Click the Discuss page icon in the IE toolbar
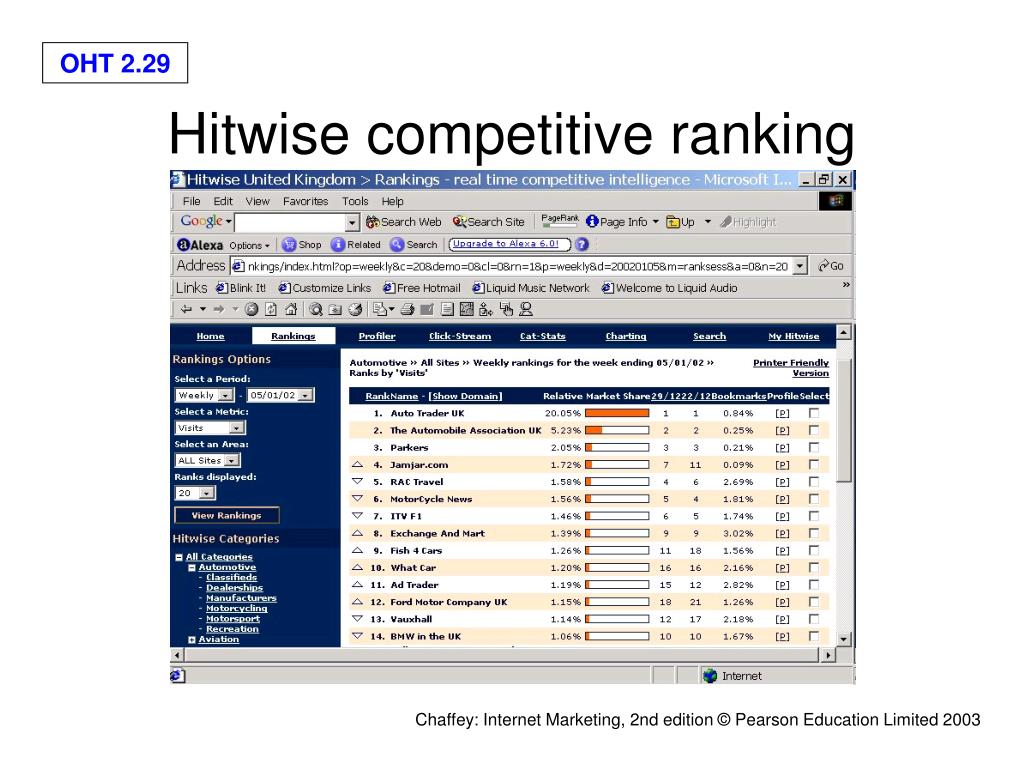The height and width of the screenshot is (768, 1024). click(447, 309)
